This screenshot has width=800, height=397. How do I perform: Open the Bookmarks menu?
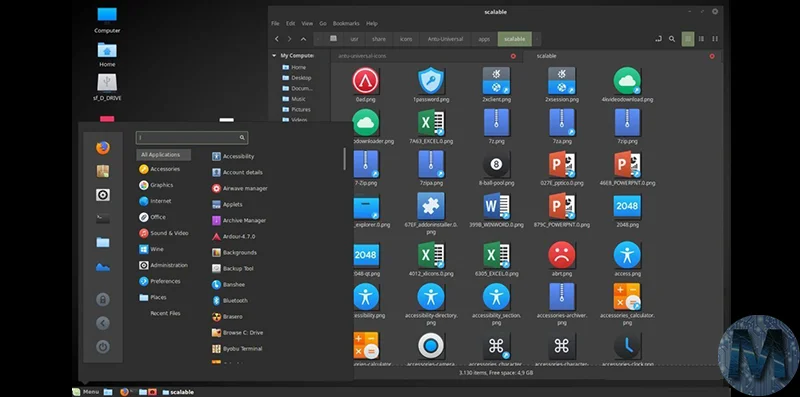(x=346, y=23)
